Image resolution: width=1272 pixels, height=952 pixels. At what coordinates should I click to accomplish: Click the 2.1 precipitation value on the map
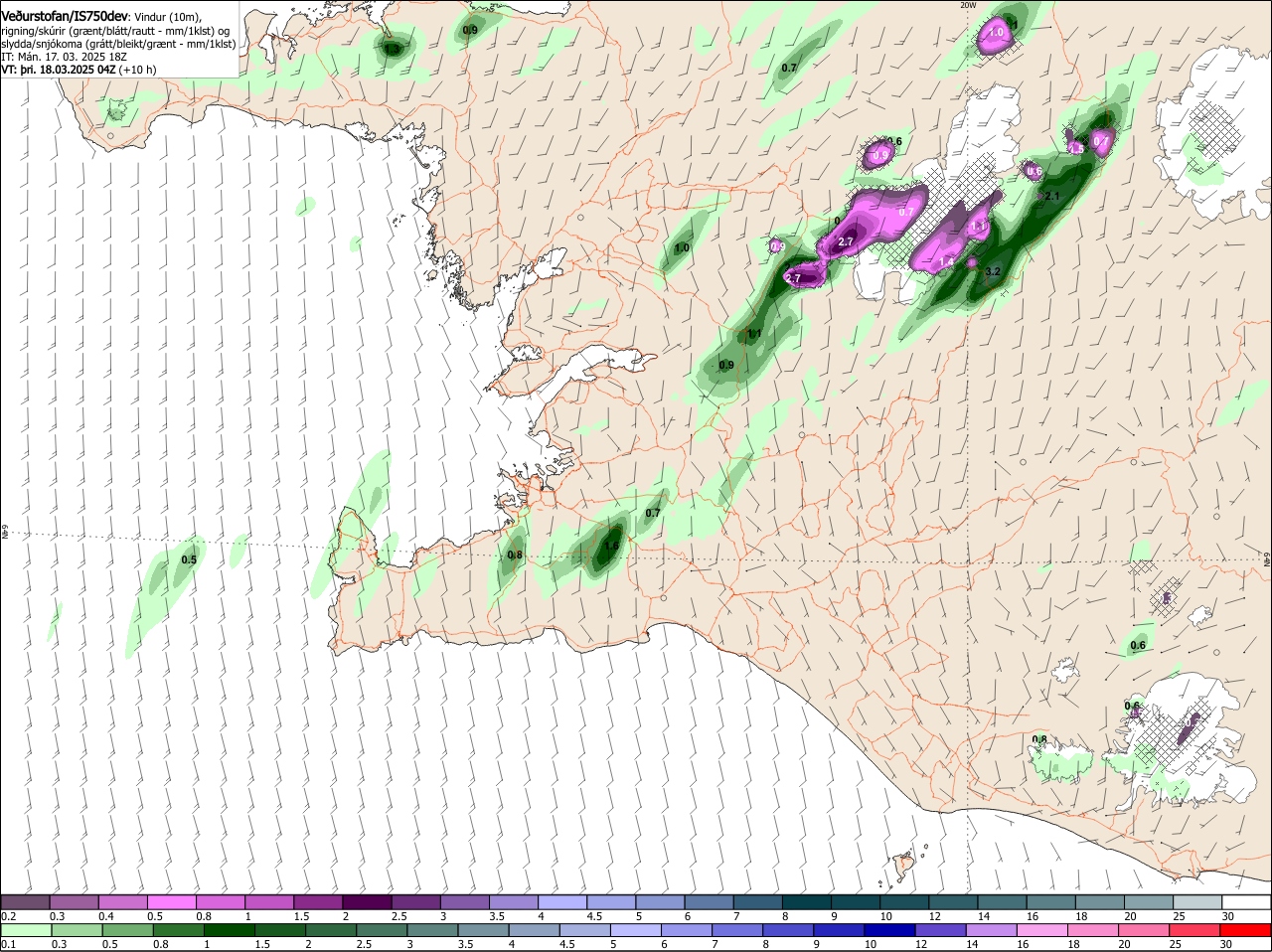click(x=1052, y=196)
